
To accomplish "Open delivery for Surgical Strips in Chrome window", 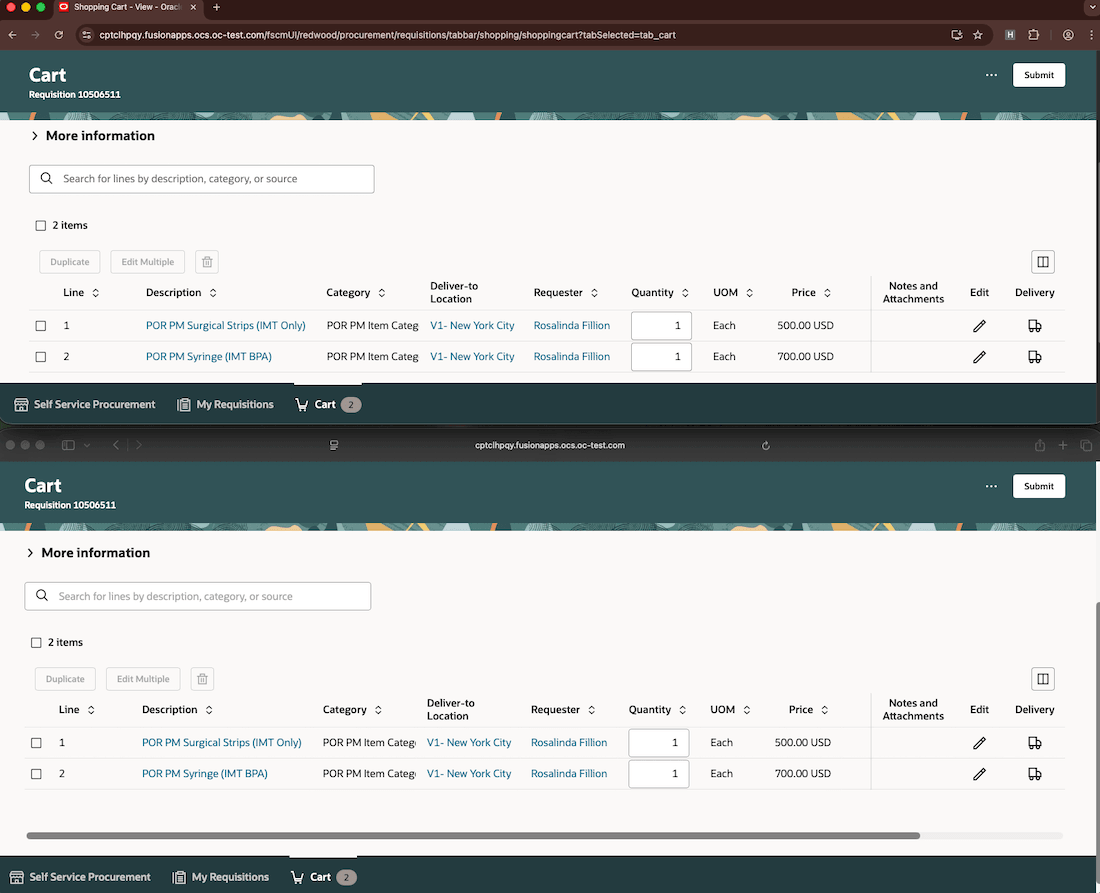I will (x=1034, y=325).
